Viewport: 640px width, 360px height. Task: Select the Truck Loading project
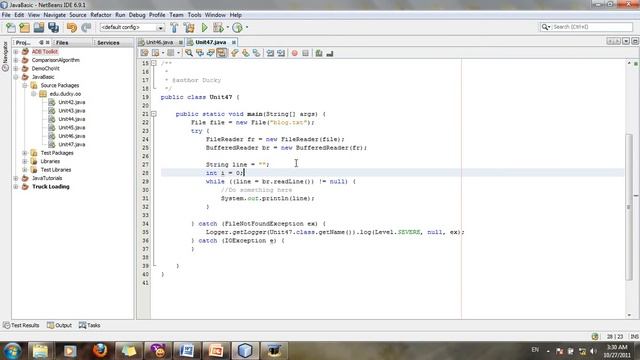pyautogui.click(x=51, y=187)
